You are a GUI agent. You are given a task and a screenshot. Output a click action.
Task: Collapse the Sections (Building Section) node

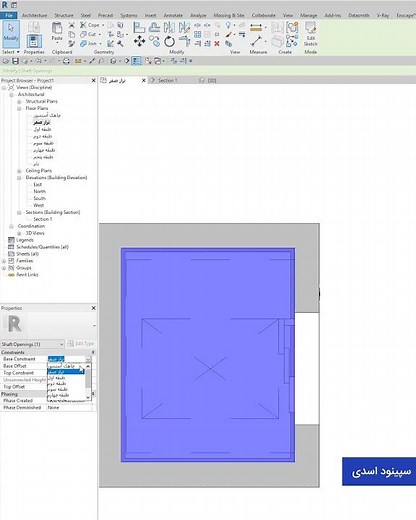click(19, 212)
